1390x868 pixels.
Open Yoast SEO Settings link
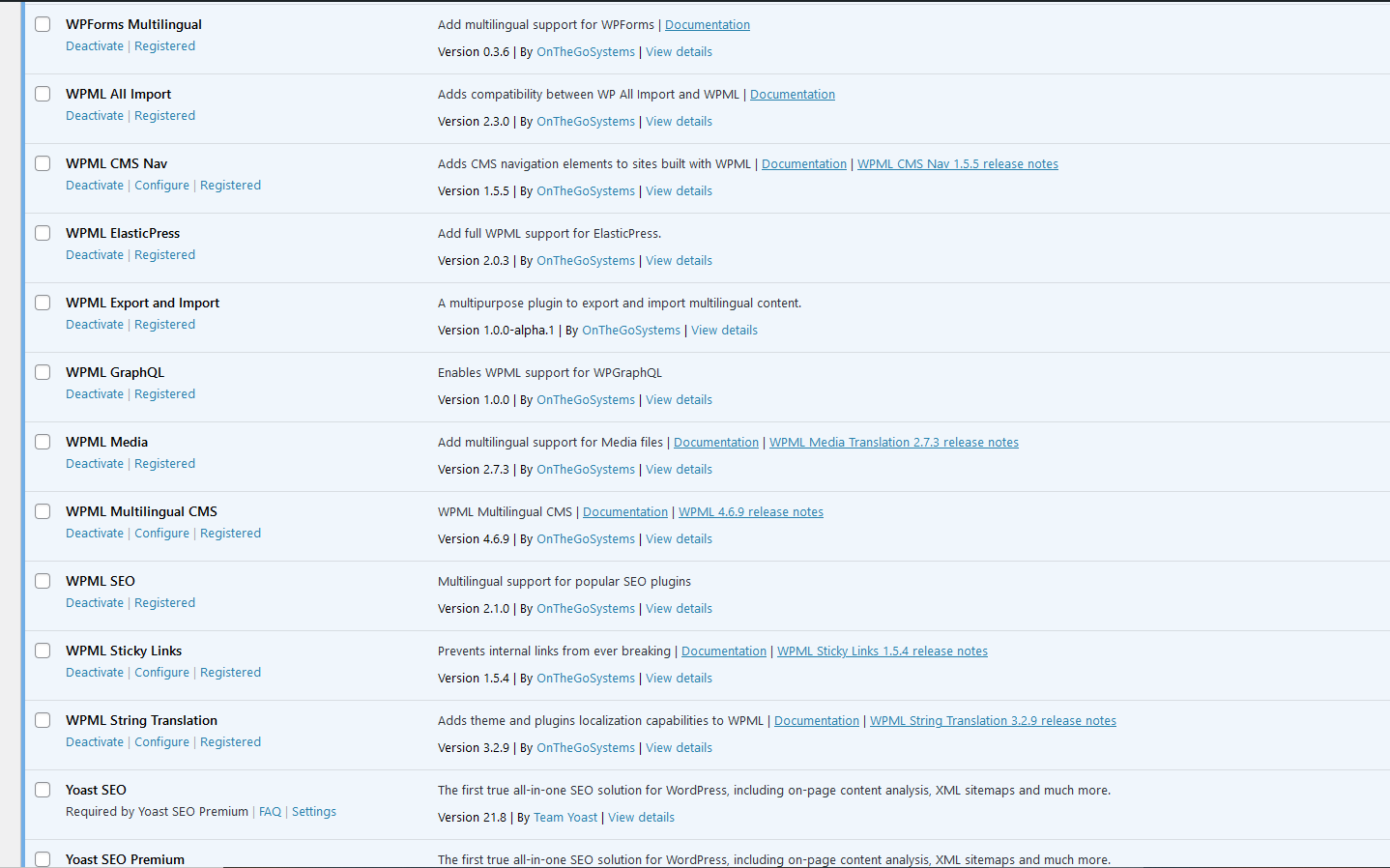click(314, 812)
